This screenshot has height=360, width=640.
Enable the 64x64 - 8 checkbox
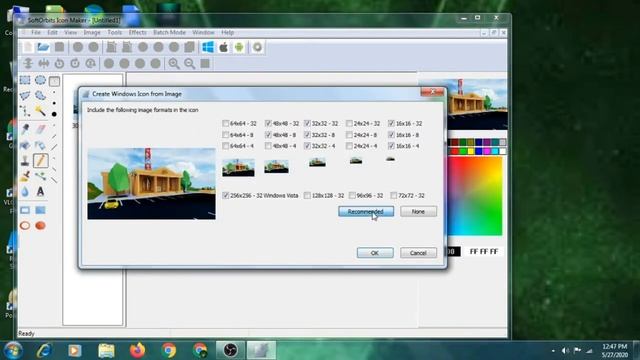click(x=226, y=135)
